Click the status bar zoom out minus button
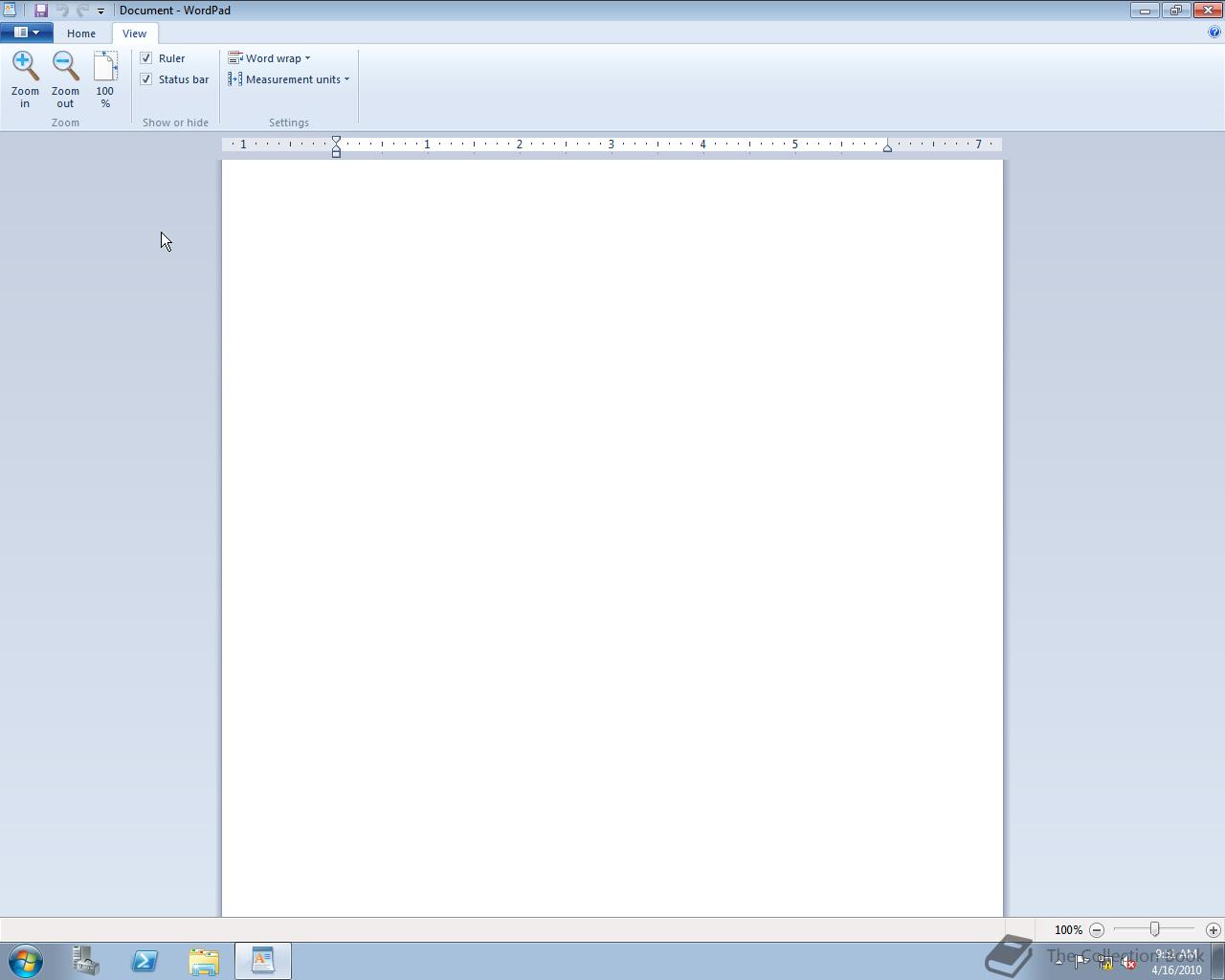The image size is (1225, 980). (1097, 930)
